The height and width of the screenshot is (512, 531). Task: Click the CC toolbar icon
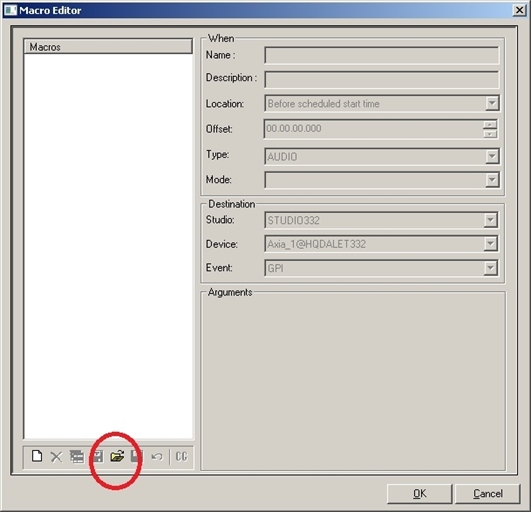click(x=181, y=456)
